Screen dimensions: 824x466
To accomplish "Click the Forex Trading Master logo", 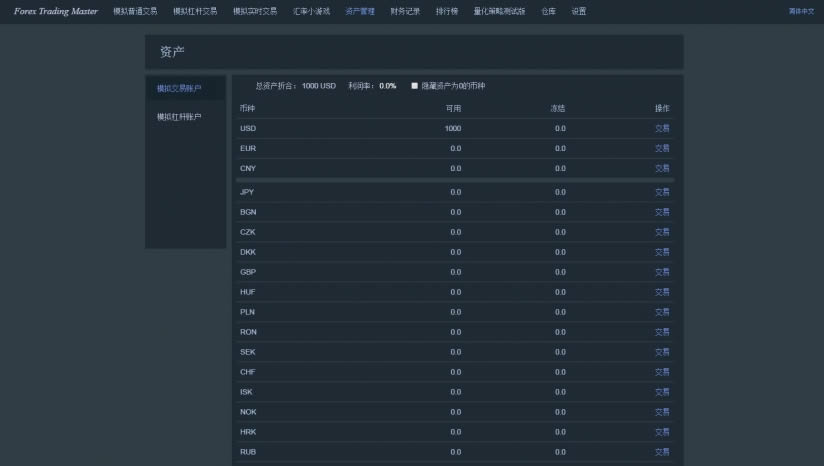I will (56, 11).
